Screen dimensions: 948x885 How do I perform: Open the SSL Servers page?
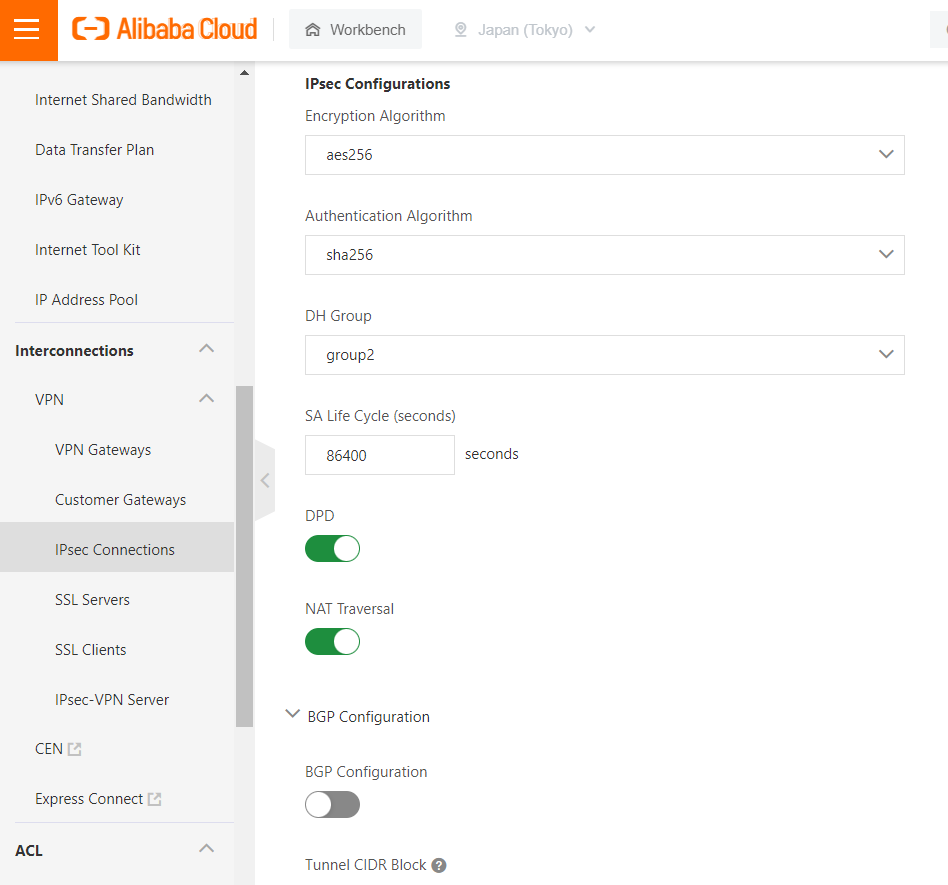[x=92, y=600]
